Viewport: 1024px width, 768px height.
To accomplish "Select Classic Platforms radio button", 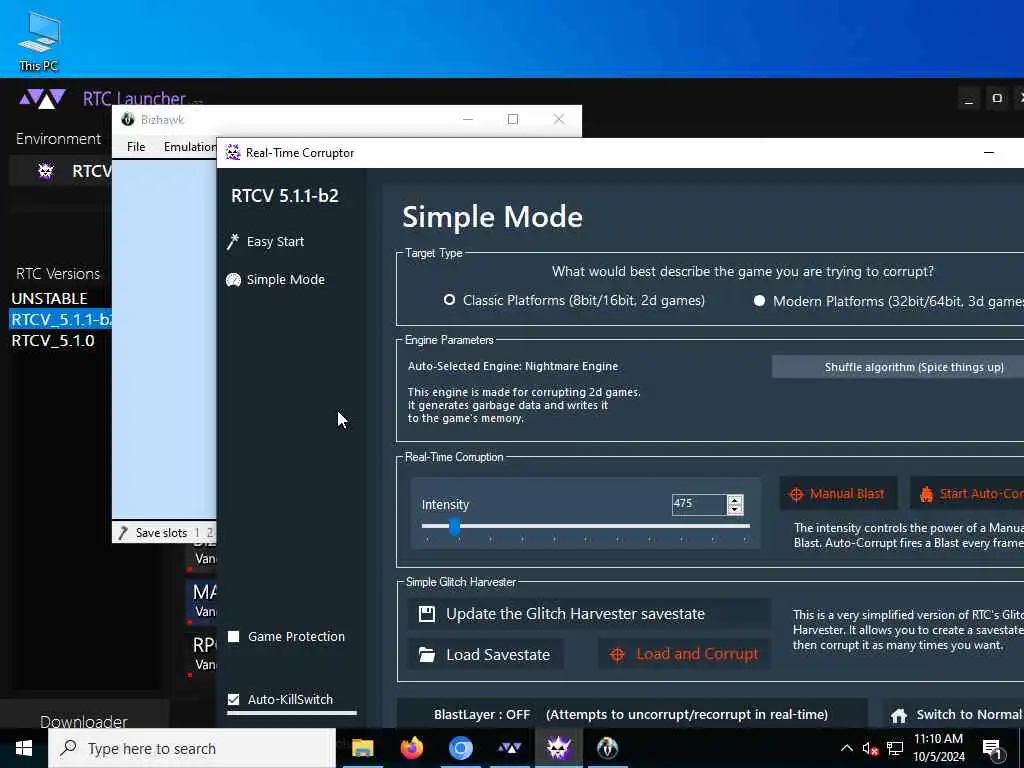I will click(x=449, y=300).
